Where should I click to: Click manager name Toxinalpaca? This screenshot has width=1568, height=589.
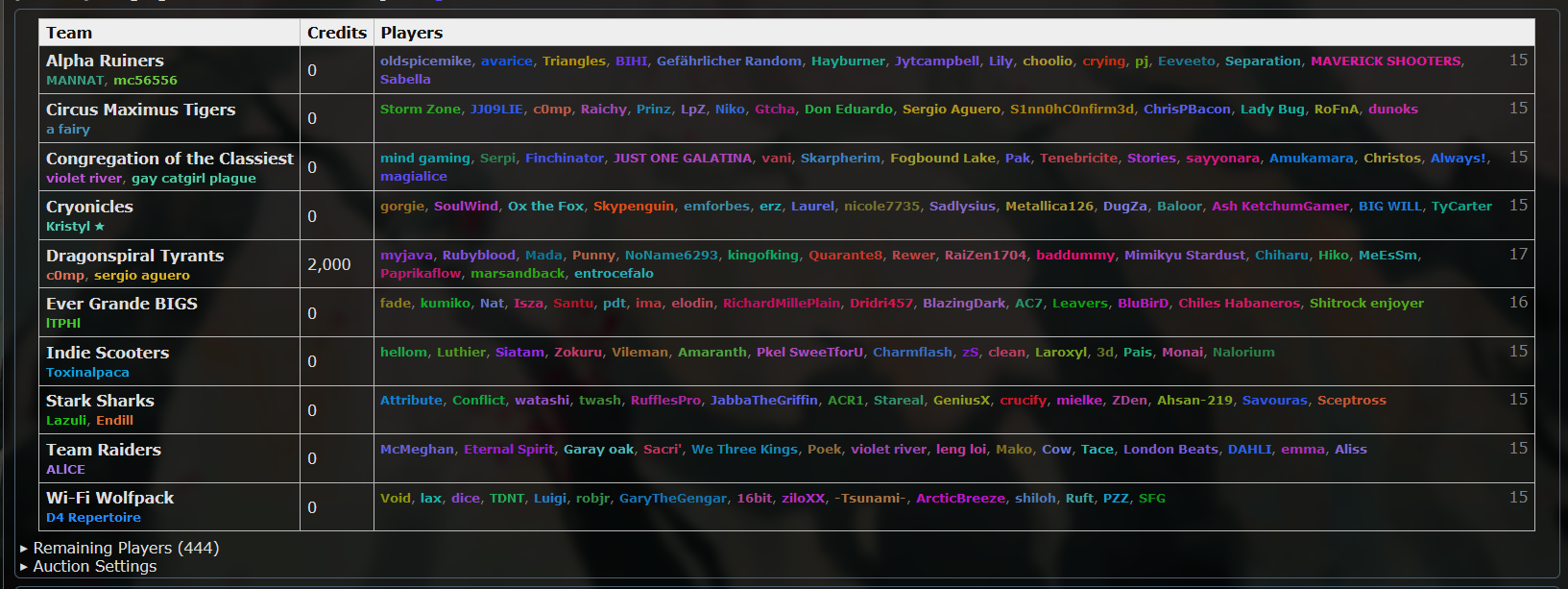click(x=87, y=372)
